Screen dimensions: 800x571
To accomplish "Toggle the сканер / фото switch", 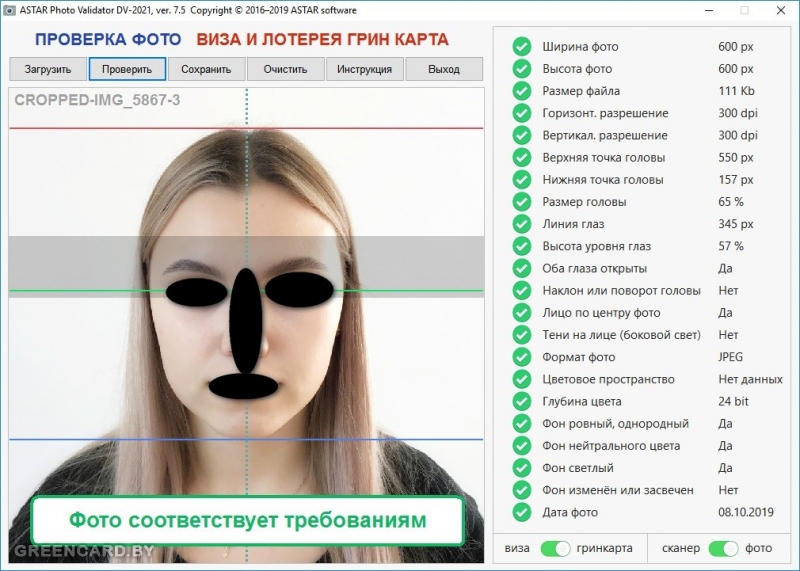I will tap(723, 549).
